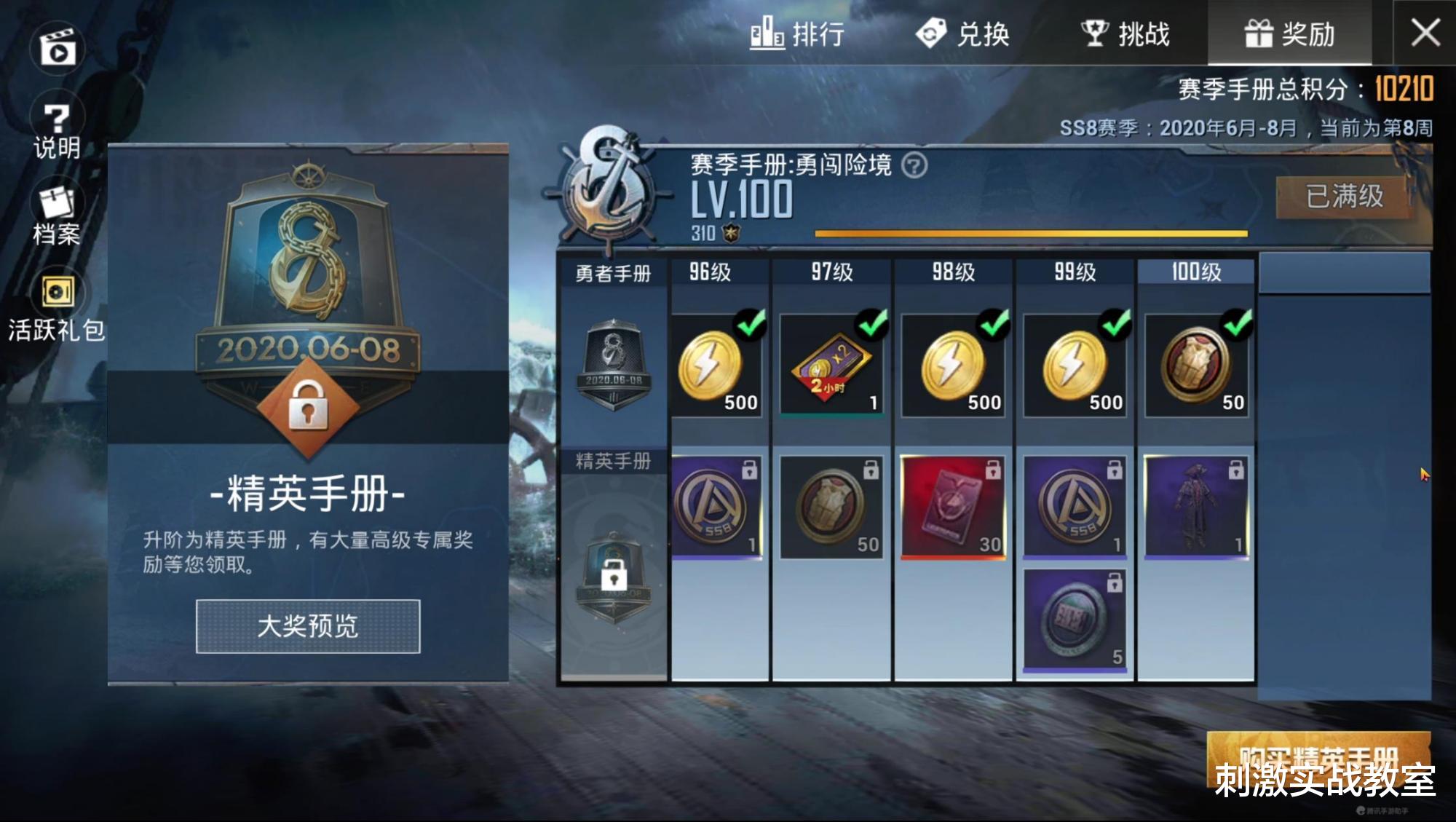Viewport: 1456px width, 822px height.
Task: Click the help circle beside 赛季手册:勇闯险境
Action: [914, 165]
